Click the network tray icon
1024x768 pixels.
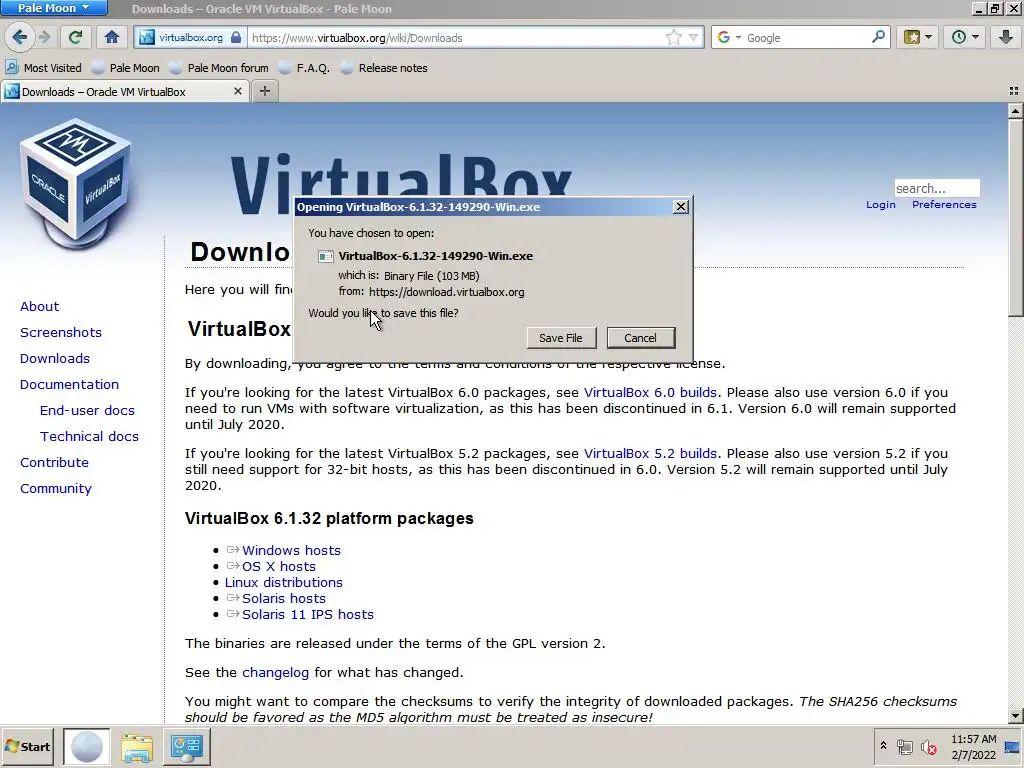[904, 746]
